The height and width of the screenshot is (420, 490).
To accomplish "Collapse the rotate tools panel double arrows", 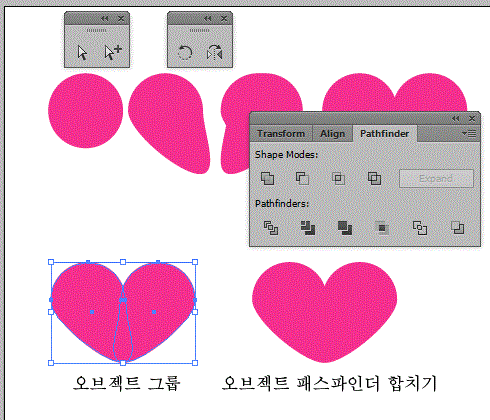I will pos(208,19).
